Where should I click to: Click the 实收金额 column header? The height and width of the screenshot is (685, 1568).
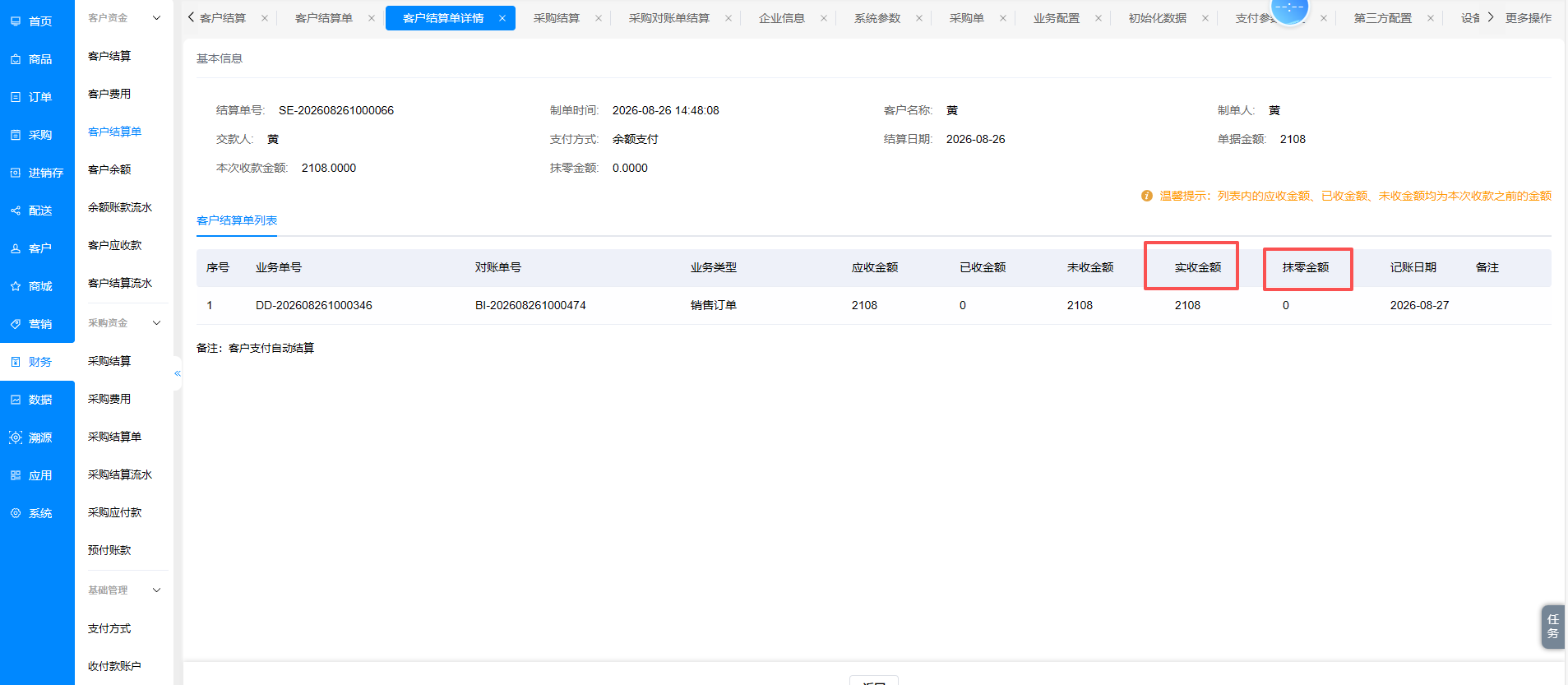click(x=1198, y=267)
